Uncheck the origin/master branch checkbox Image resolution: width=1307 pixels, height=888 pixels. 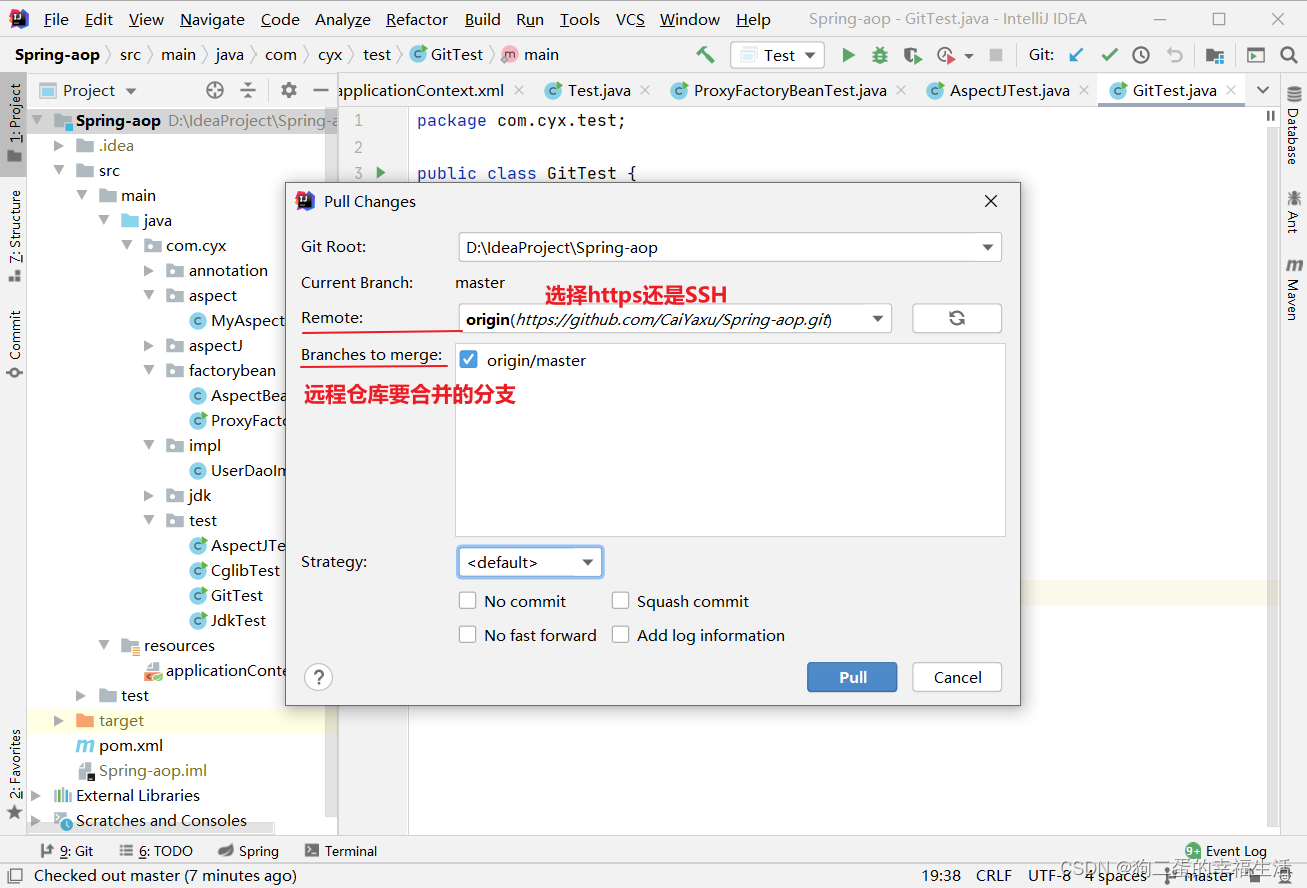[468, 359]
